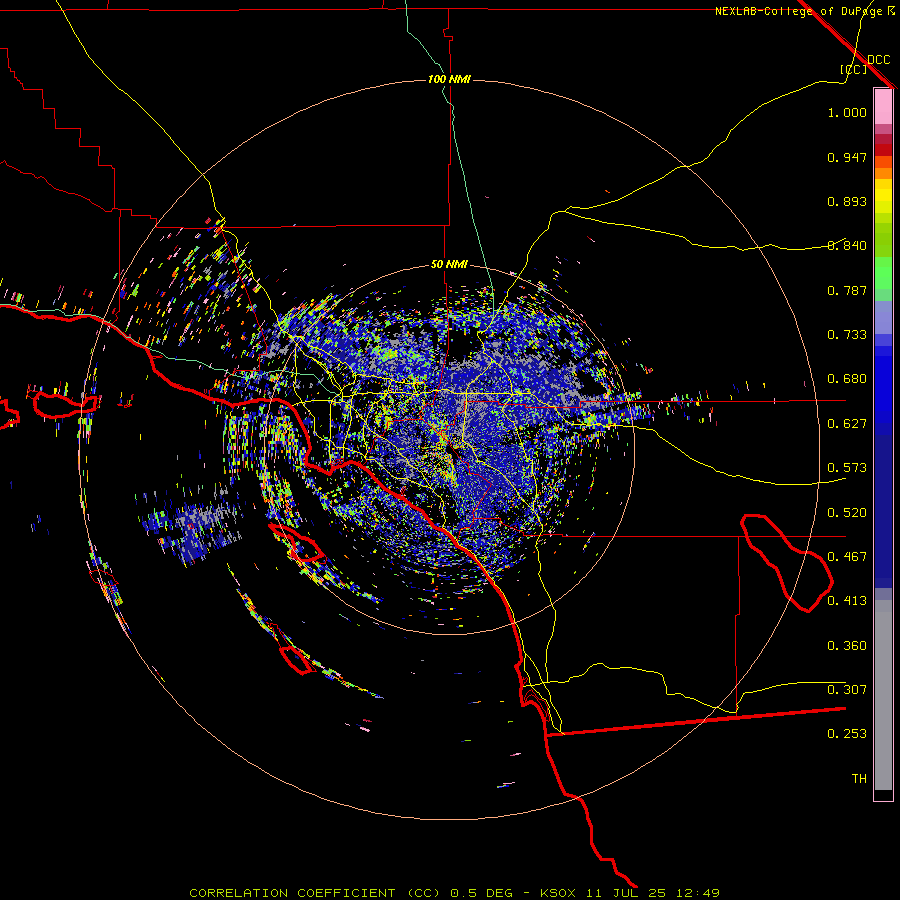Click the Correlation Coefficient caption at bottom

pos(454,893)
